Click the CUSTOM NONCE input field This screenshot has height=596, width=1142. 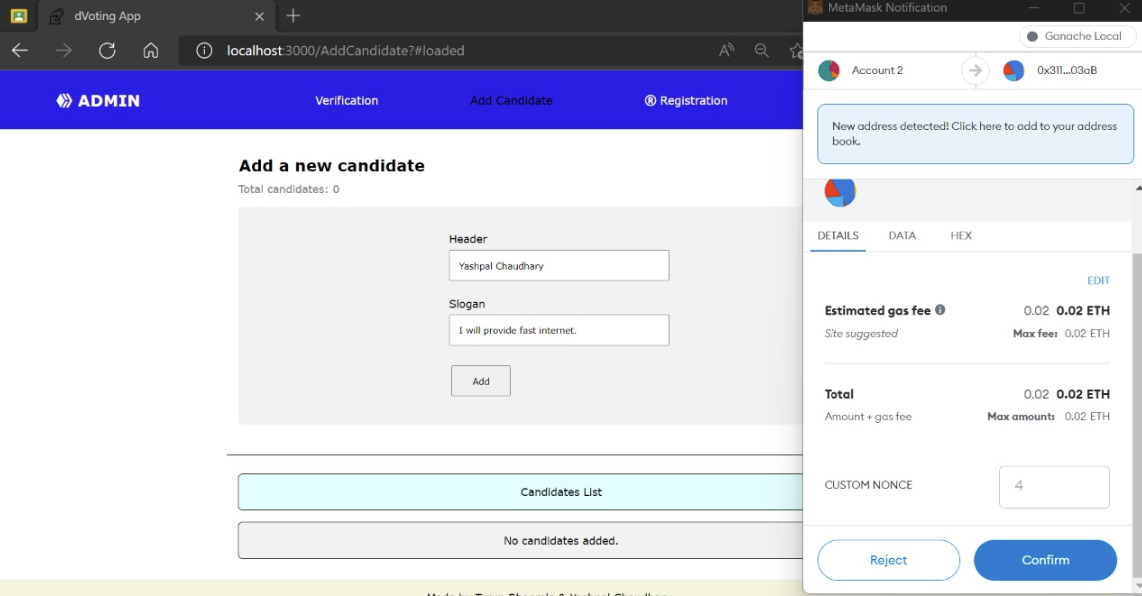[1054, 486]
